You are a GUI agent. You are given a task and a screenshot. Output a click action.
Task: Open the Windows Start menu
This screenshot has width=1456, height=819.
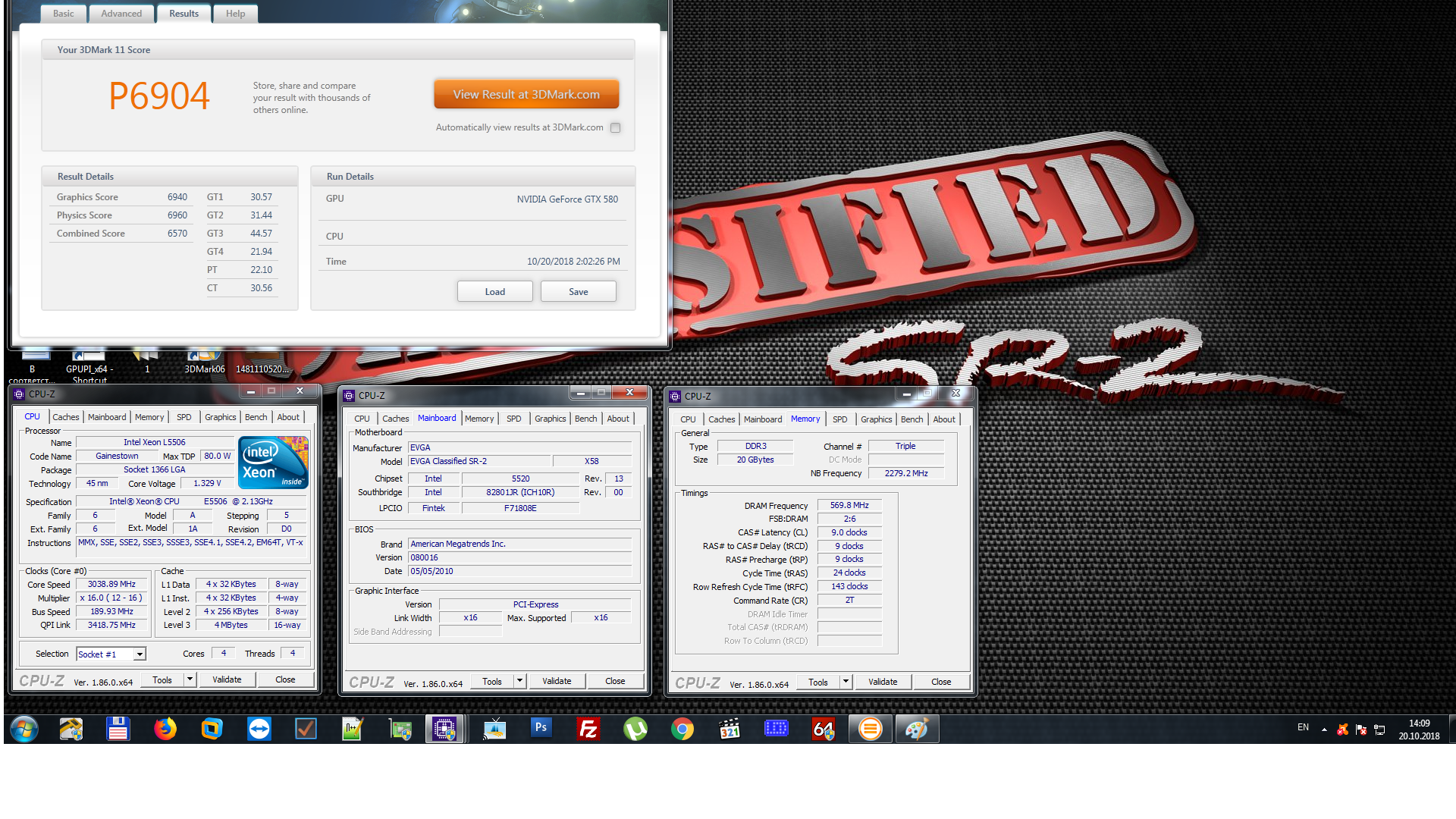coord(24,730)
